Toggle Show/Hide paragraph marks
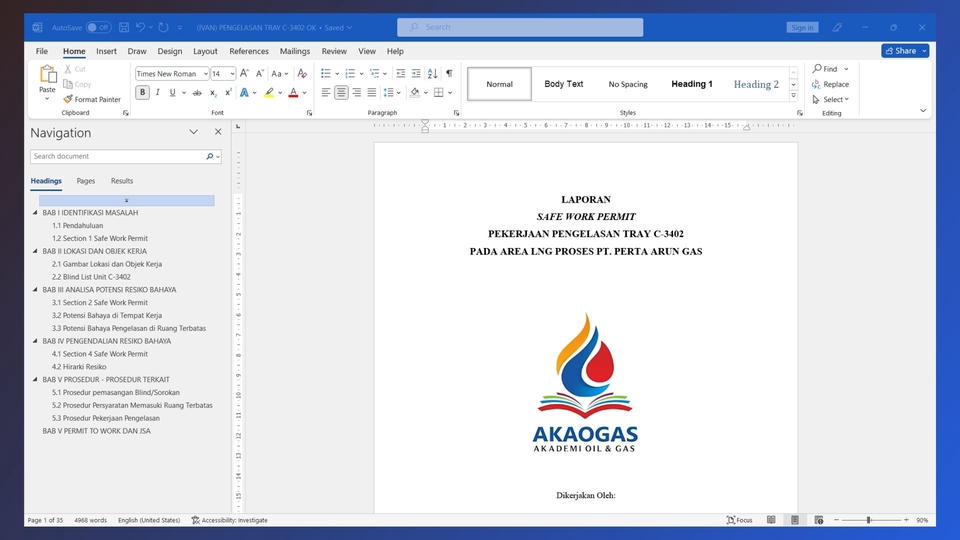Image resolution: width=960 pixels, height=540 pixels. click(449, 73)
